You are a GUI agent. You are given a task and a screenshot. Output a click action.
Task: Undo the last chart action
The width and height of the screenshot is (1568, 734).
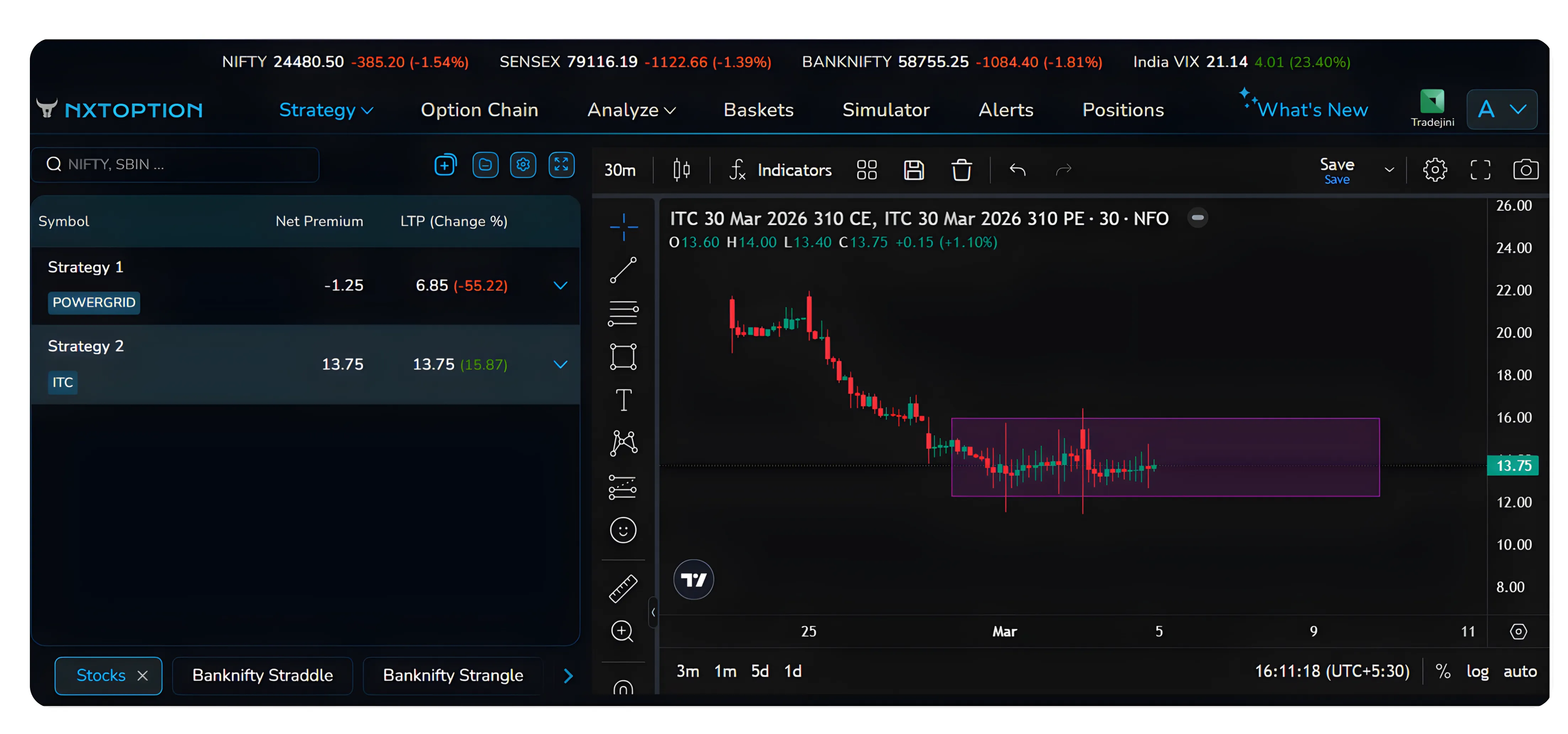1017,170
